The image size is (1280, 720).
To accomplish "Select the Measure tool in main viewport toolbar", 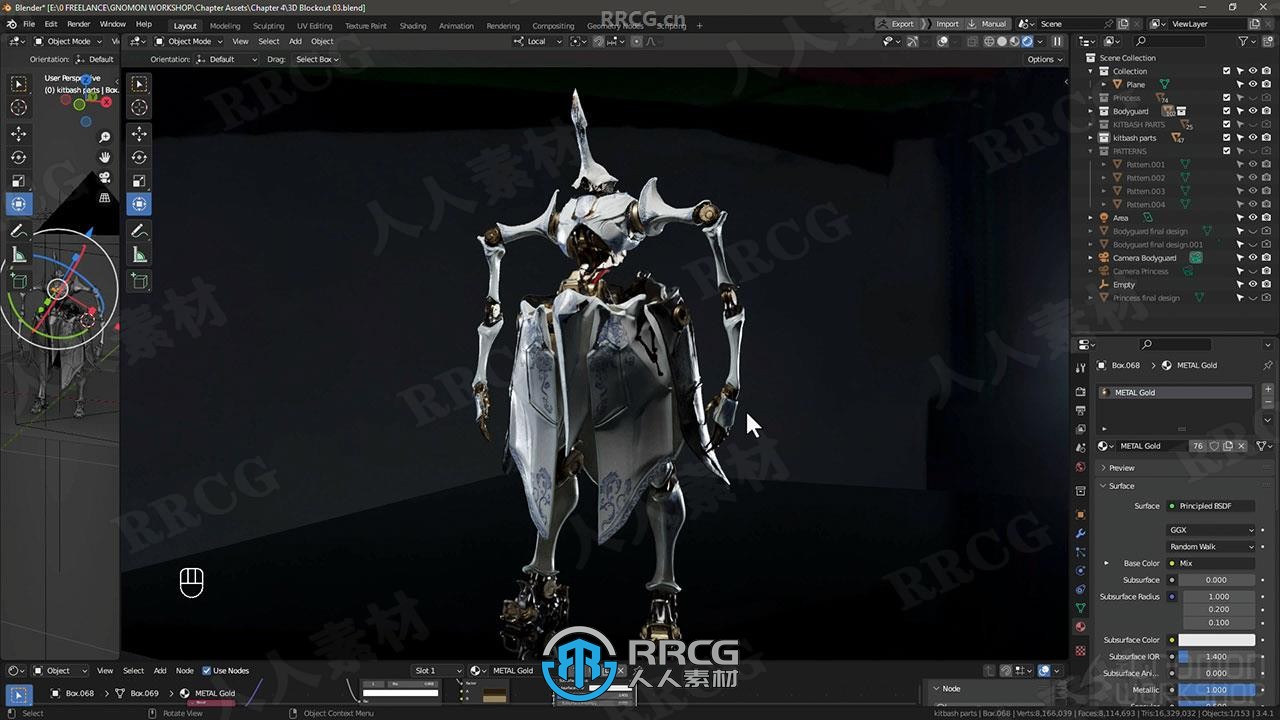I will 139,255.
